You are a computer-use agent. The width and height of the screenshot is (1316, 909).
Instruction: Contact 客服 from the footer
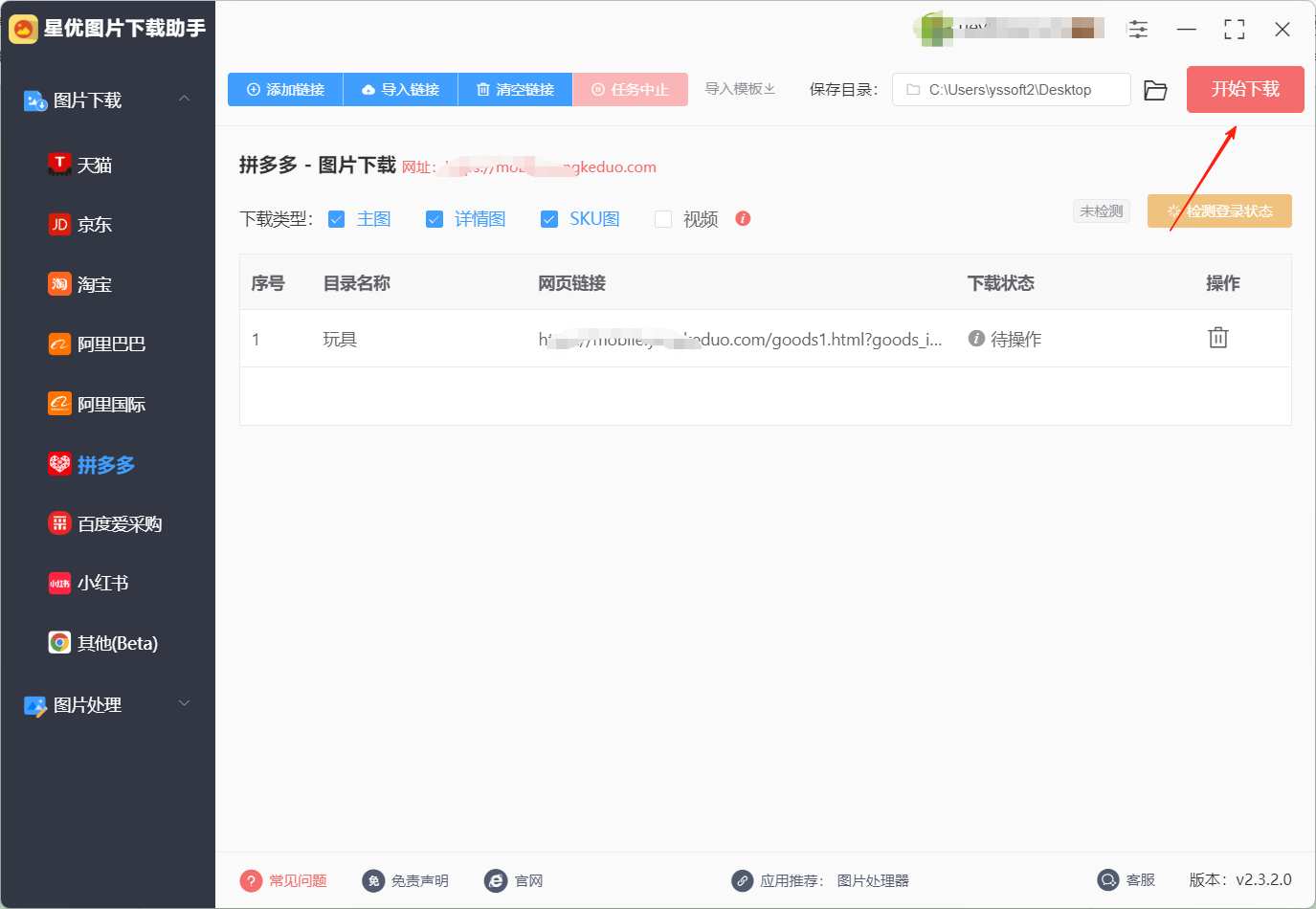pos(1126,880)
